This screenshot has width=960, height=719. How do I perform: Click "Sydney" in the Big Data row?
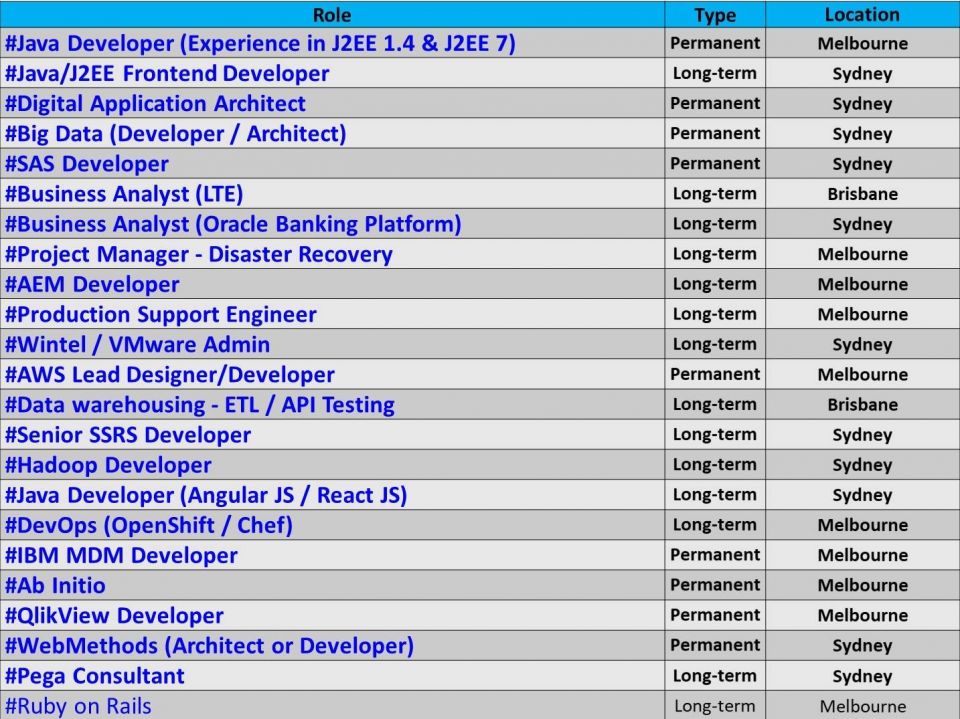(862, 134)
